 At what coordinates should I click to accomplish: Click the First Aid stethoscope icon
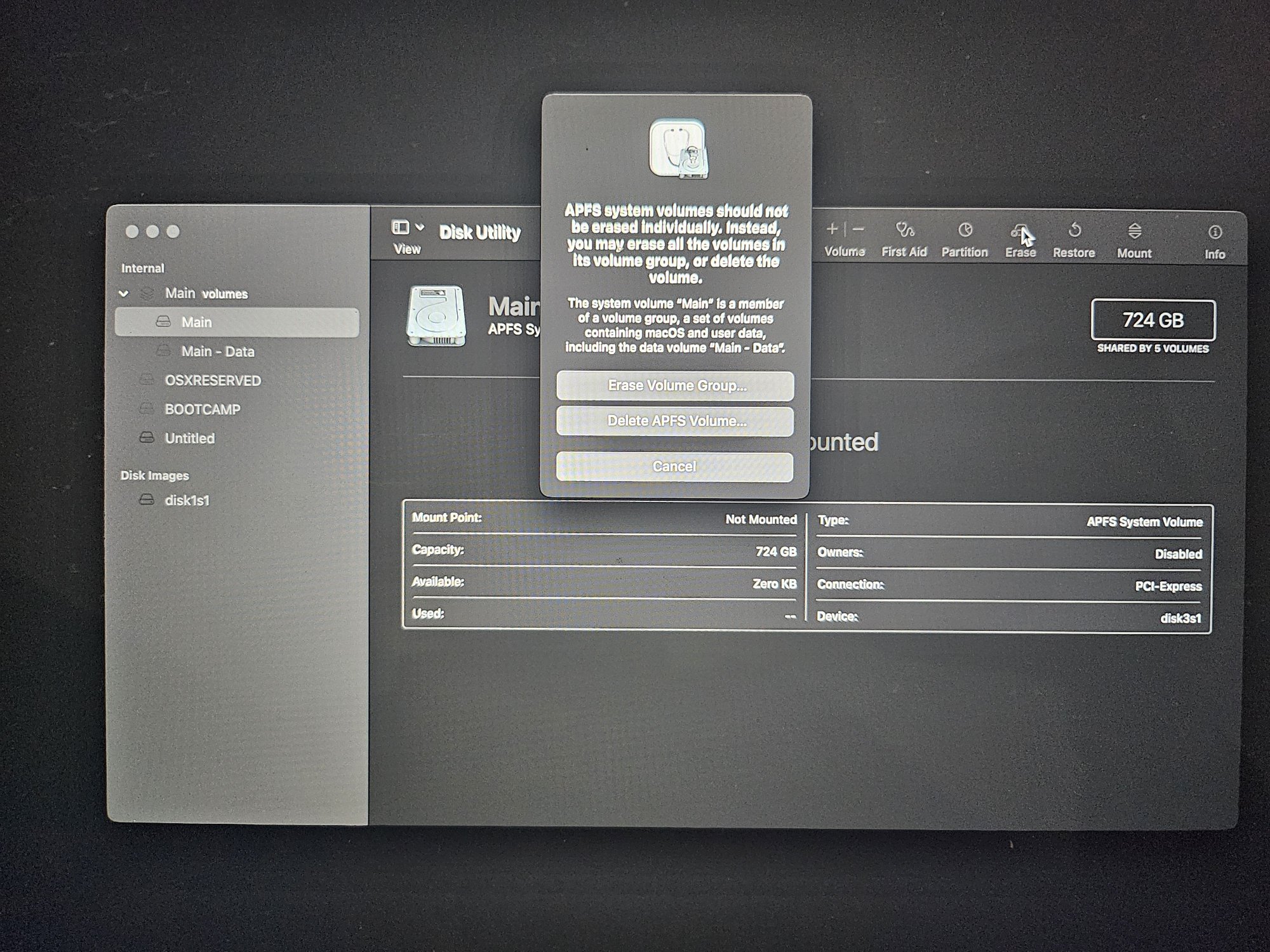pos(904,230)
